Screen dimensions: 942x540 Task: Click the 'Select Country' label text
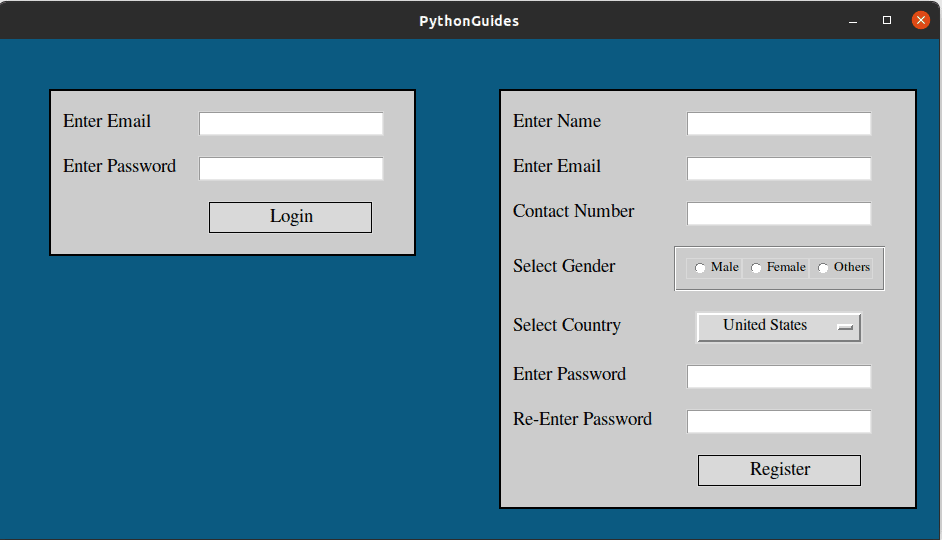tap(566, 325)
